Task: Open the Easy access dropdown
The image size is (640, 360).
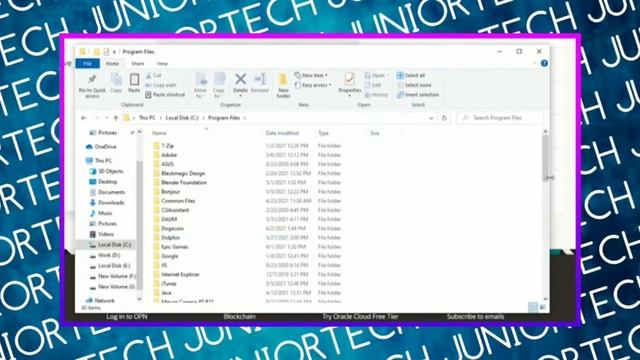Action: click(x=313, y=85)
